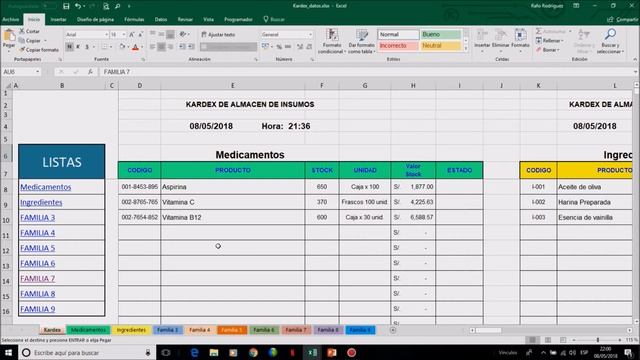Click the Undo arrow in quick access toolbar
The height and width of the screenshot is (360, 640).
click(78, 6)
